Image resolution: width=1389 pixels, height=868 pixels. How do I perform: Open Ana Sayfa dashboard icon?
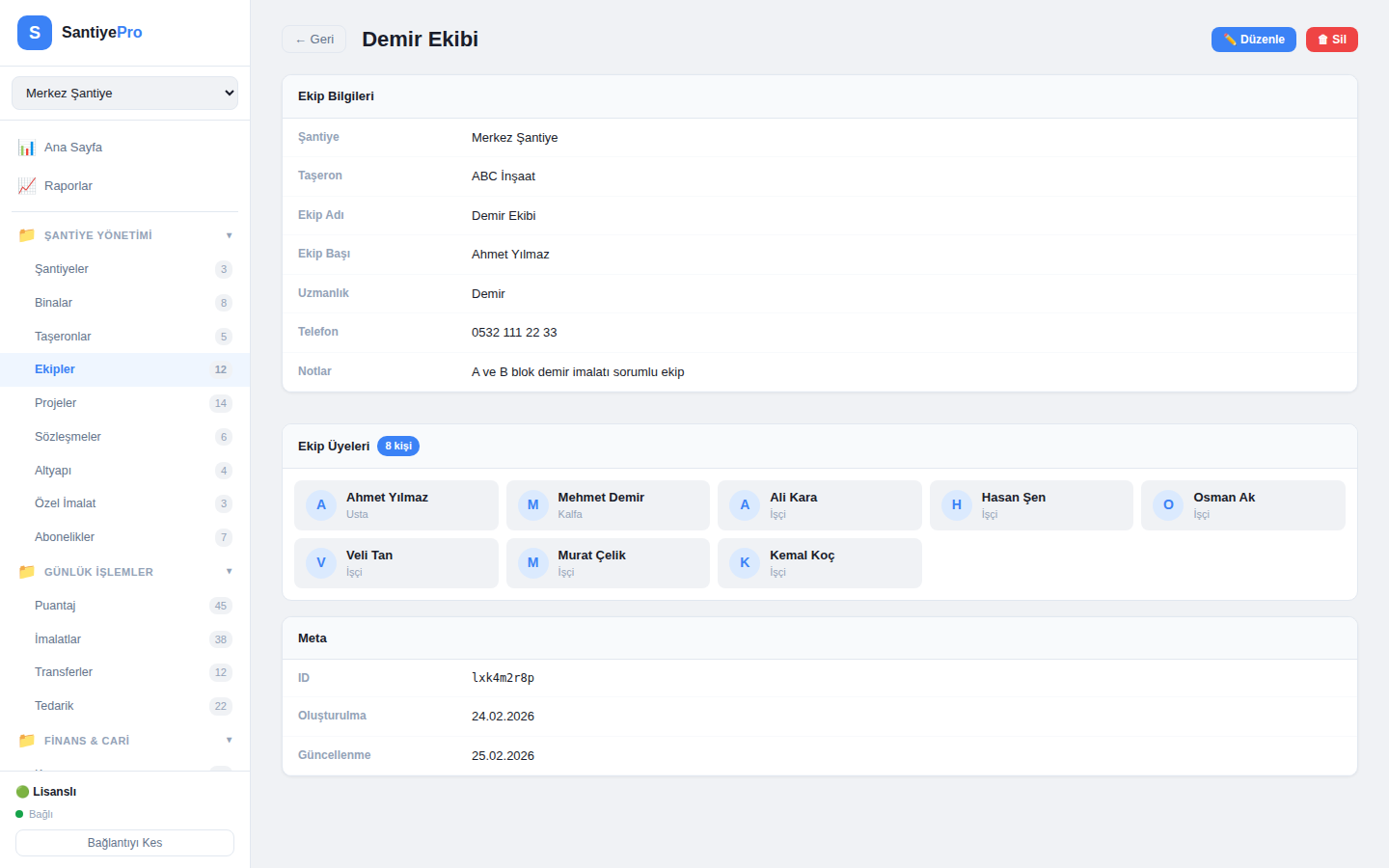tap(27, 148)
